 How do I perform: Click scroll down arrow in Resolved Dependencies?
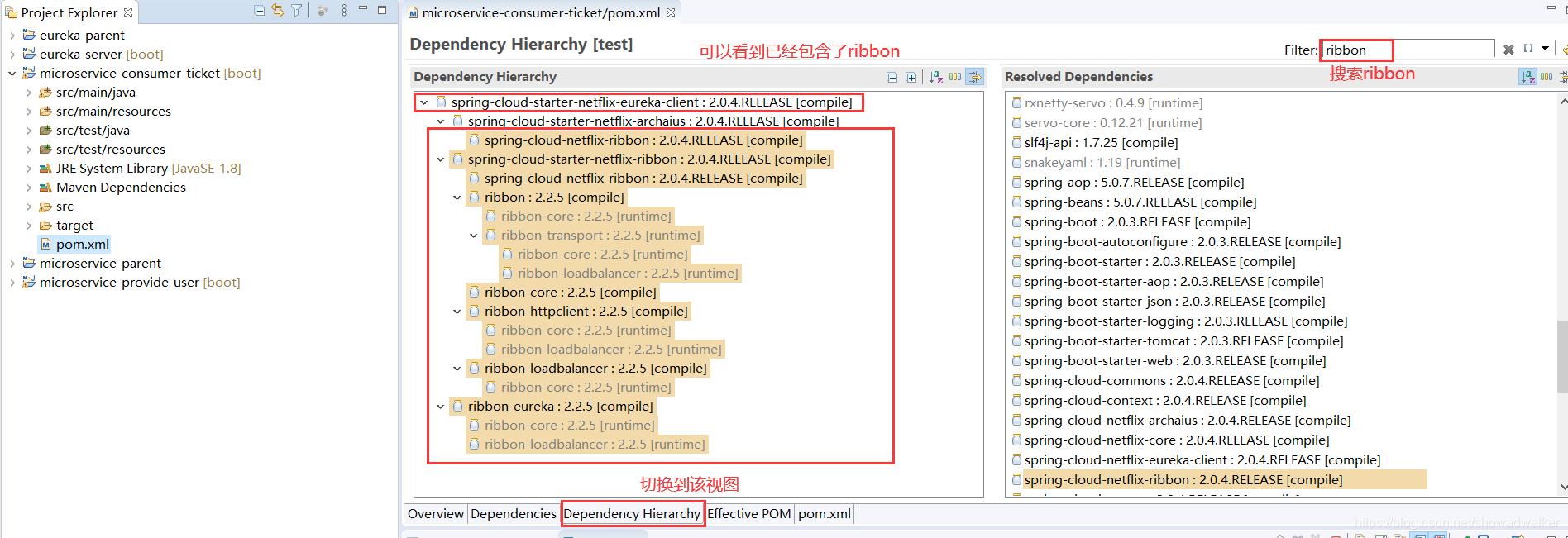pos(1563,488)
